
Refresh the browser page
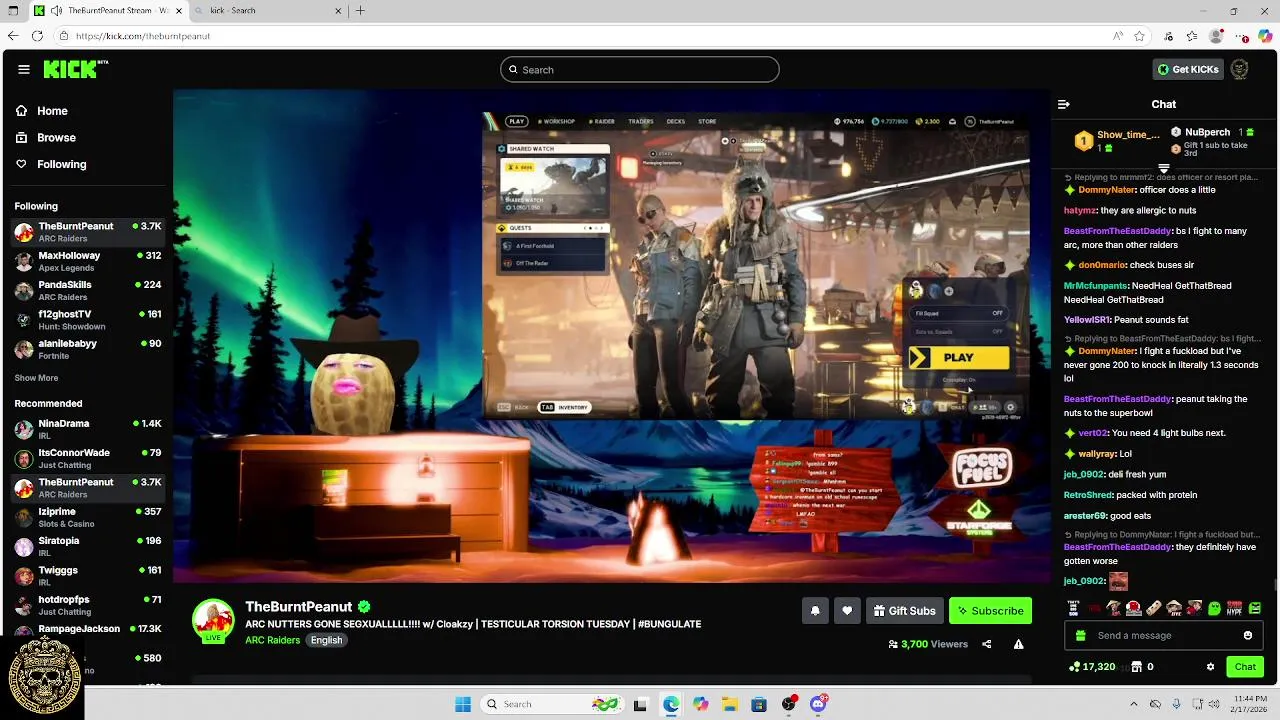[x=37, y=36]
